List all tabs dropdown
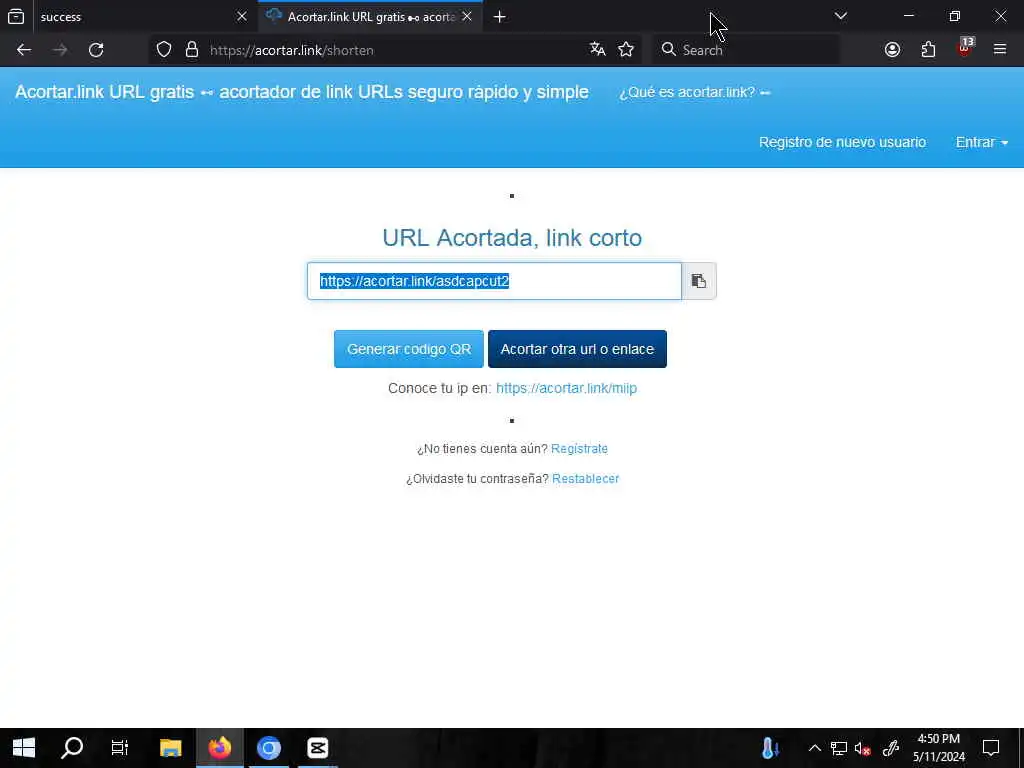 (841, 16)
